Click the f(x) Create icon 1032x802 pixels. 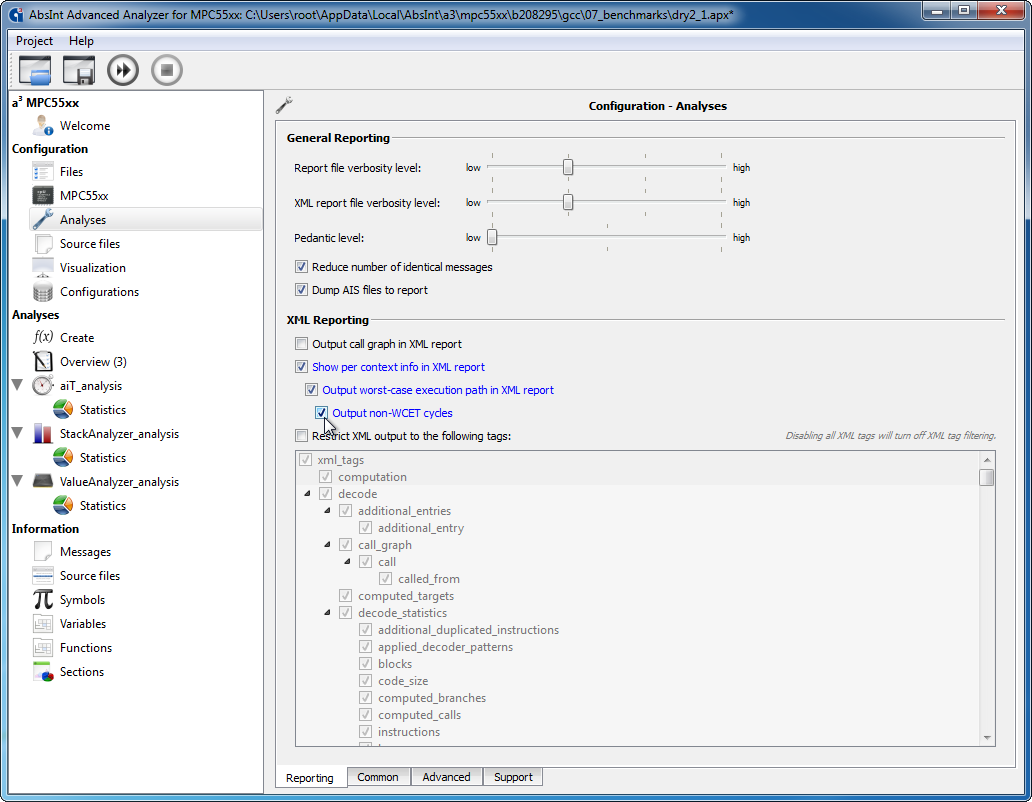(x=43, y=338)
